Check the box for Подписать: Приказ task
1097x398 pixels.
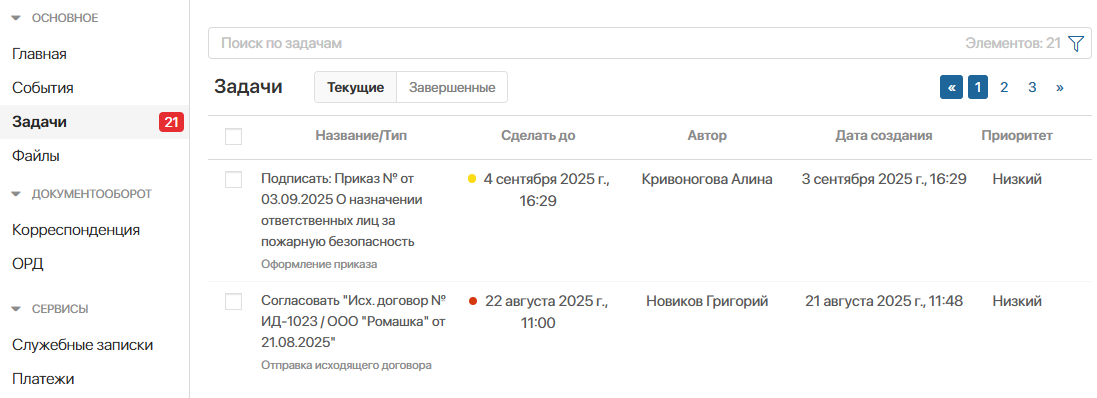click(x=234, y=180)
